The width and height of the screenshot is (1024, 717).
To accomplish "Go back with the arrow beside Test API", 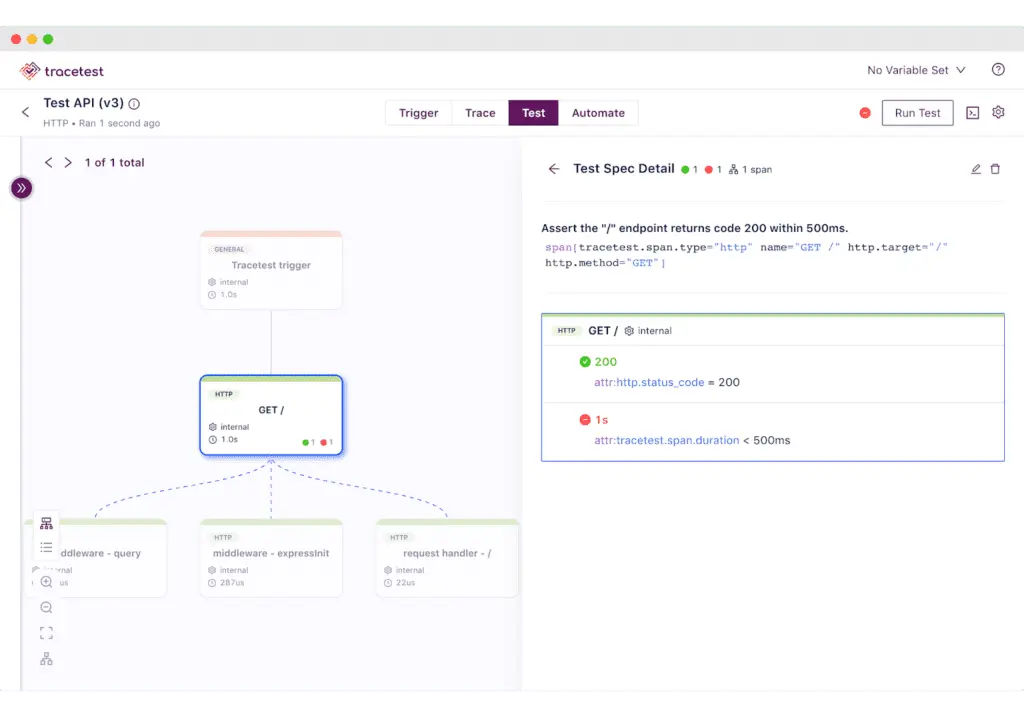I will coord(25,112).
